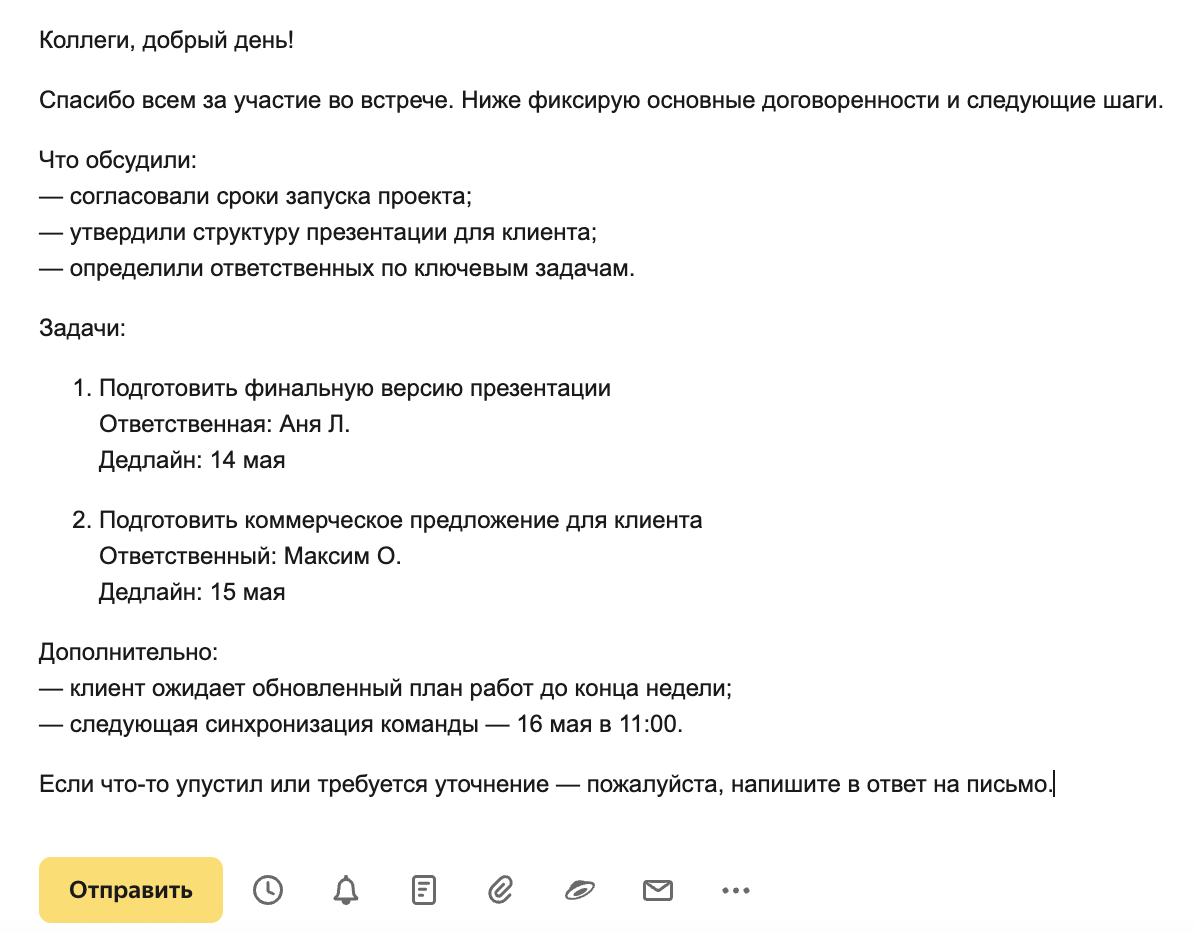Click the 'Ответственный: Максим О.' line

(250, 556)
